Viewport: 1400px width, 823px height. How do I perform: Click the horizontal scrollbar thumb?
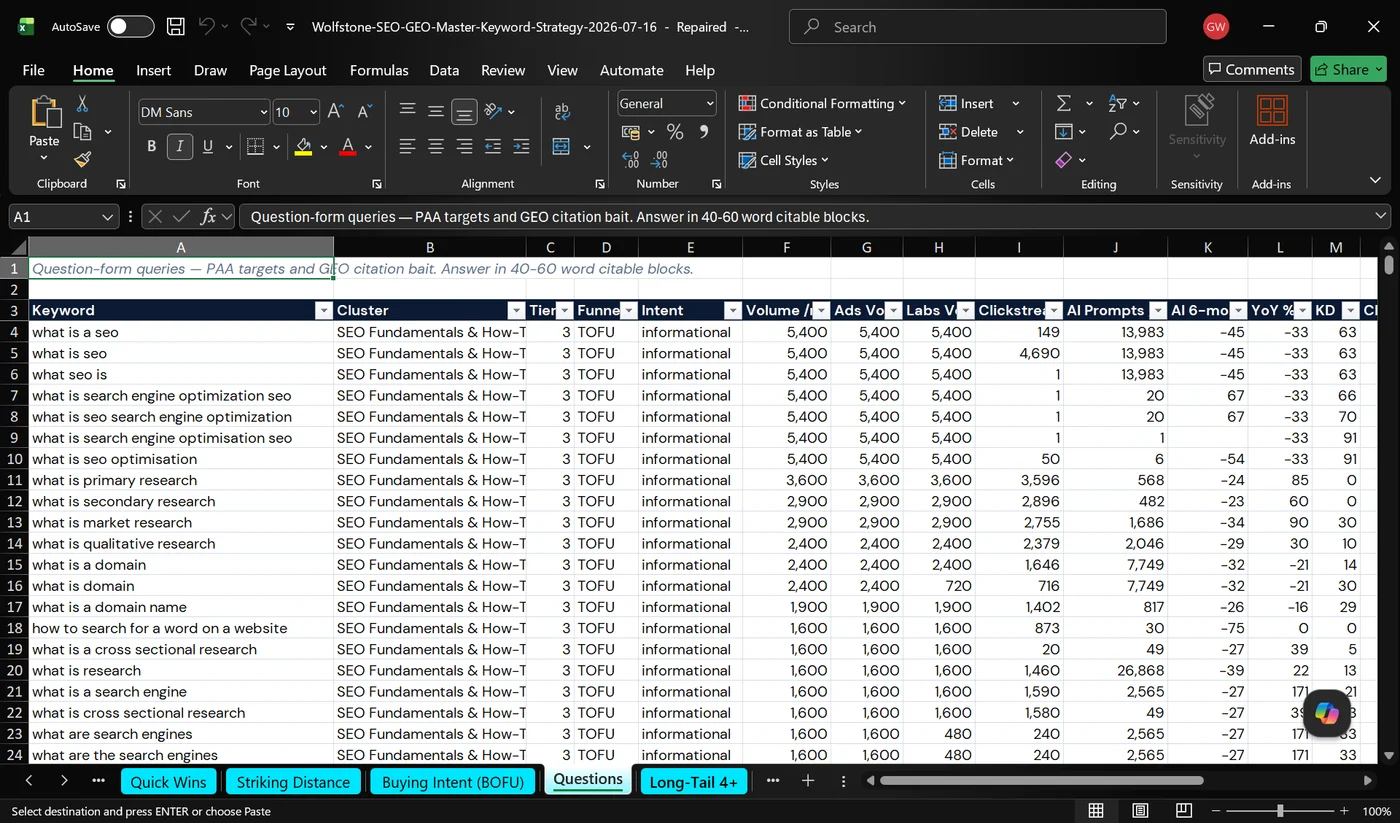coord(1041,780)
